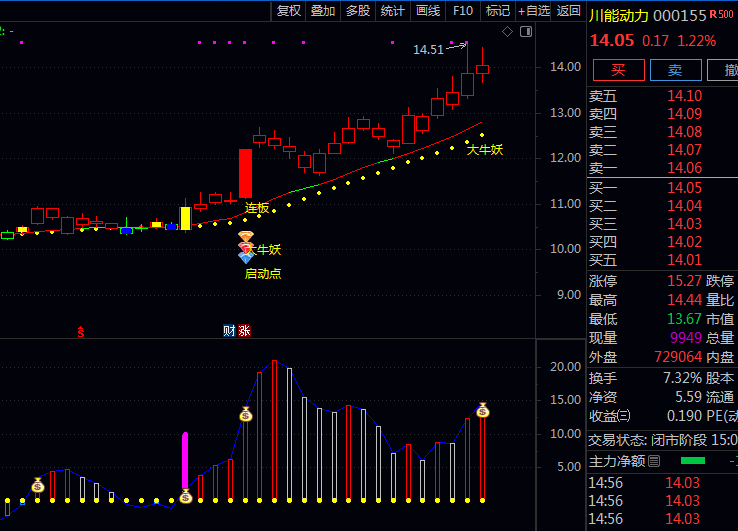
Task: Open the 复权 adjustment menu
Action: (x=289, y=11)
